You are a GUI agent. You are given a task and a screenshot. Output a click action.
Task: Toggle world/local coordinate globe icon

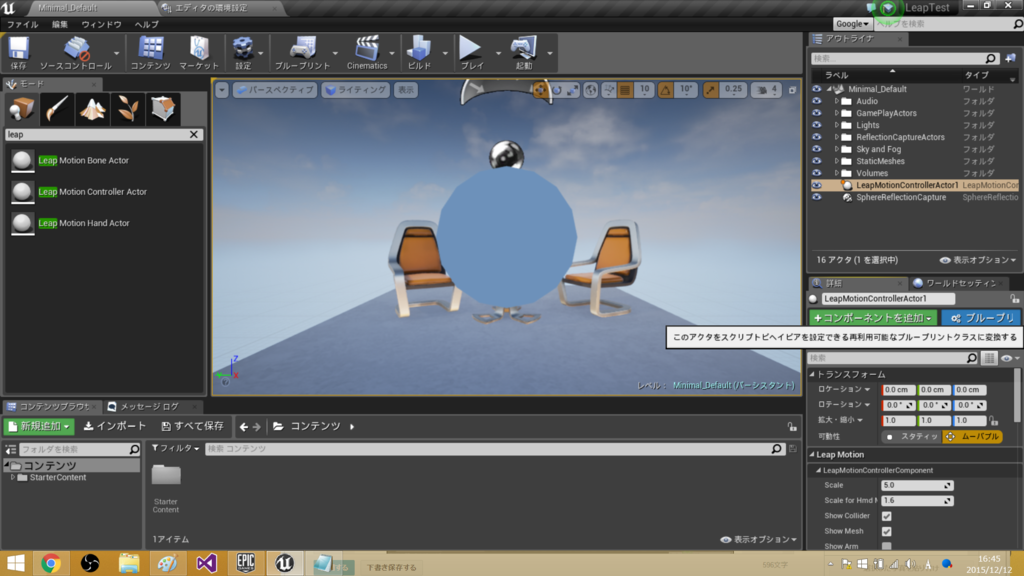[590, 90]
